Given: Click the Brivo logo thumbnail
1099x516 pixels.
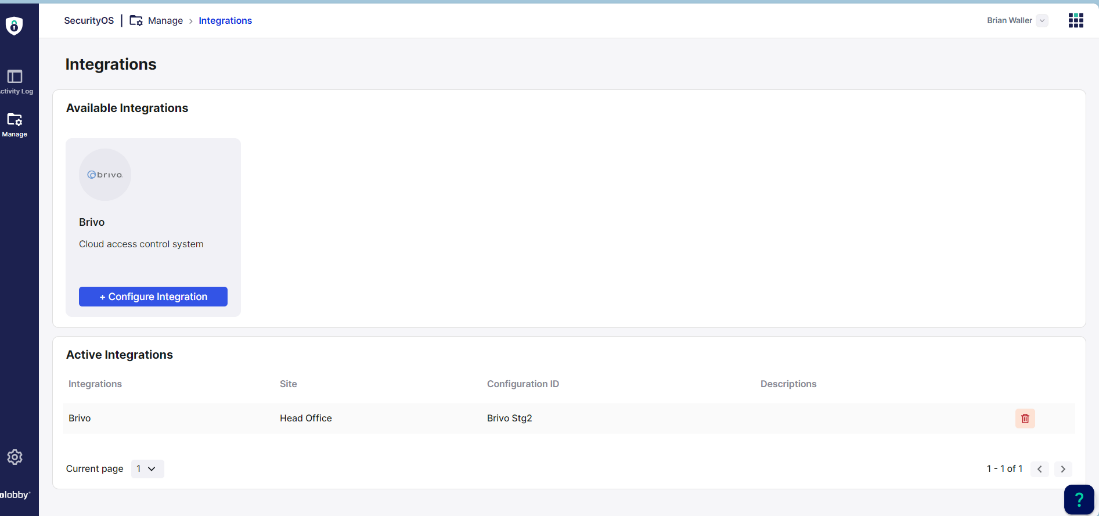Looking at the screenshot, I should click(105, 175).
